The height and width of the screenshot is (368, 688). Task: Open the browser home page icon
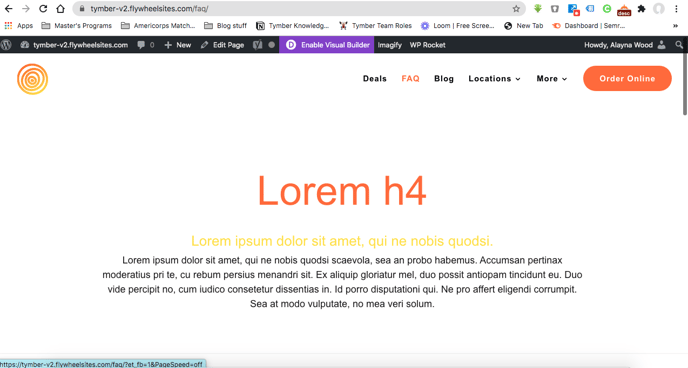point(61,9)
